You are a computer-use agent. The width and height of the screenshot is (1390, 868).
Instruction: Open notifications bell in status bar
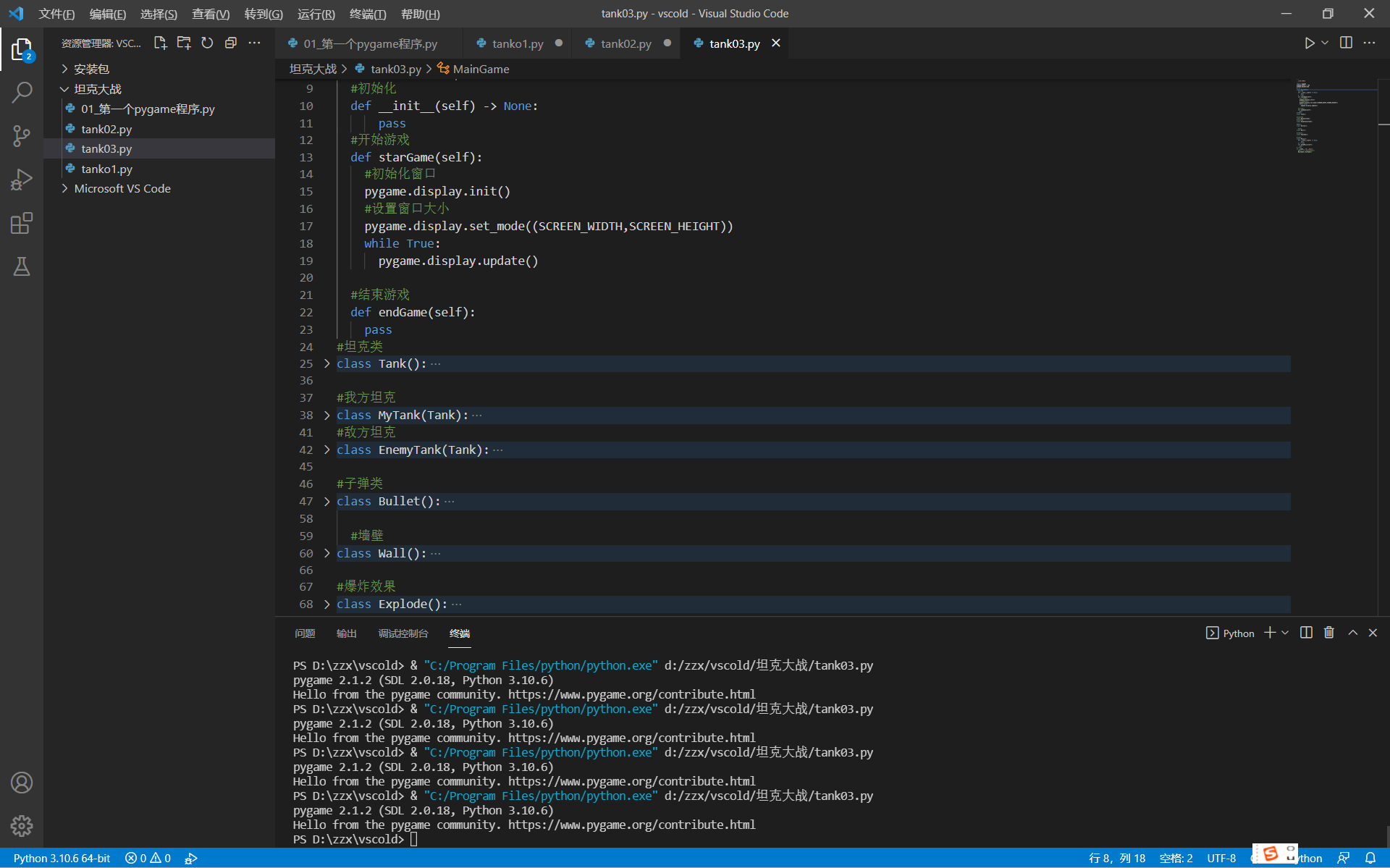[x=1370, y=858]
